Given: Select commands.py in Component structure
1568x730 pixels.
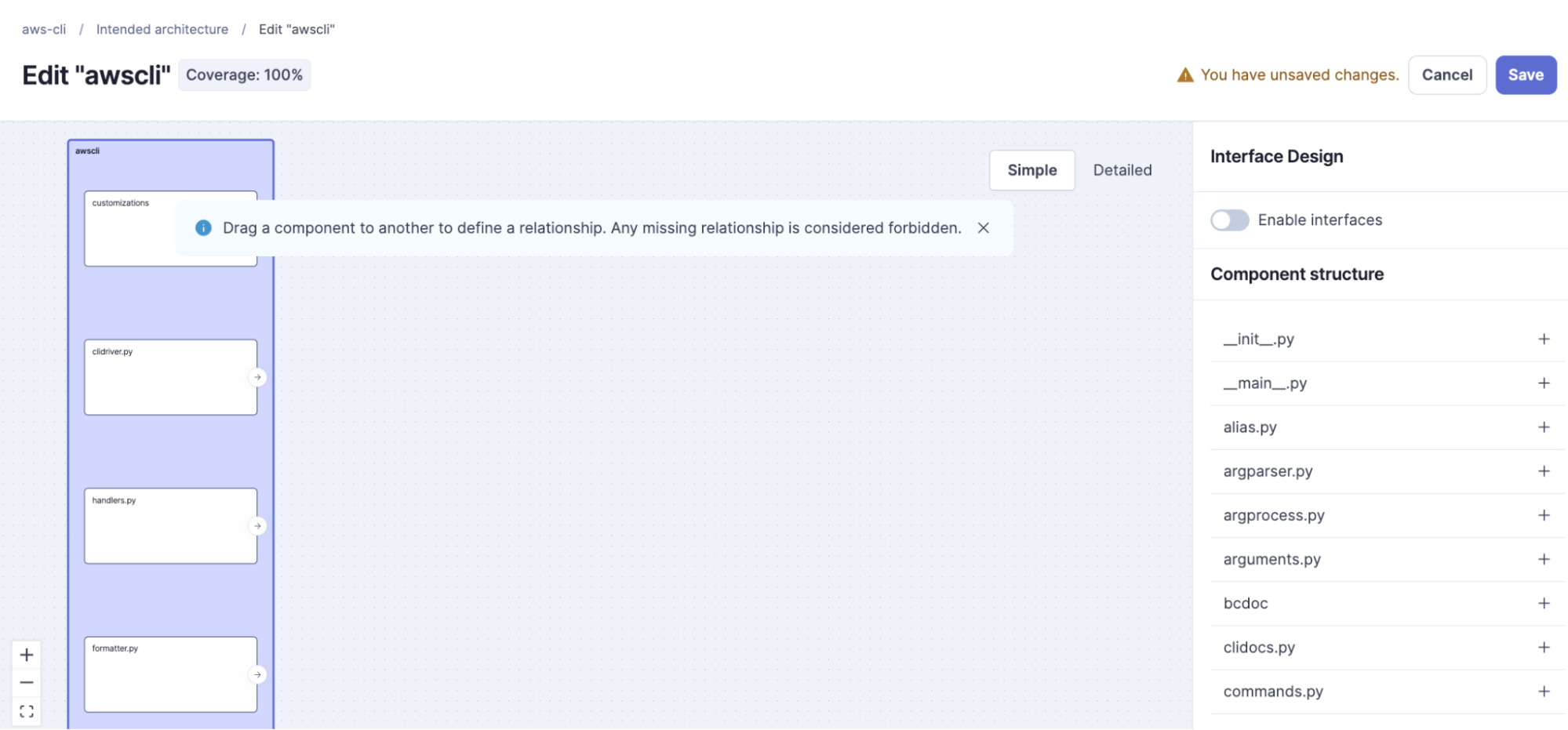Looking at the screenshot, I should [x=1273, y=691].
